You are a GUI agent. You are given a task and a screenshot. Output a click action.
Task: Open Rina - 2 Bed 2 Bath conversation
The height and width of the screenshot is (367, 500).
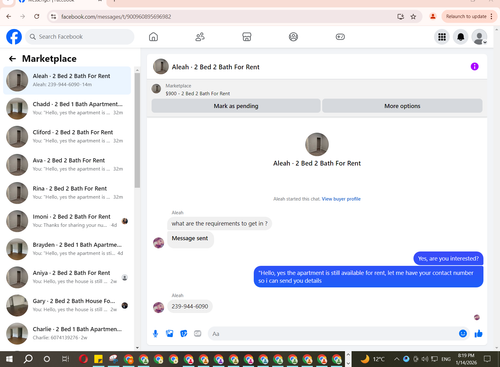pyautogui.click(x=67, y=193)
